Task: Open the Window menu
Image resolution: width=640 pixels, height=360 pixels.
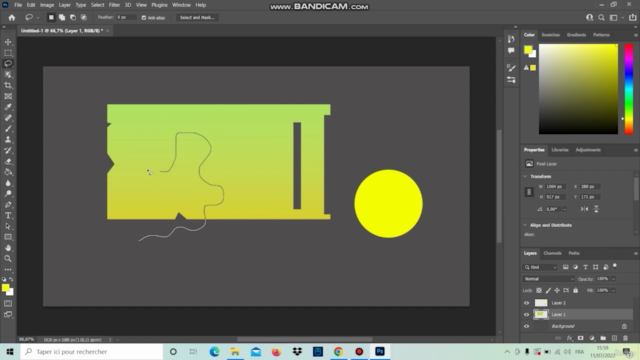Action: pos(181,5)
